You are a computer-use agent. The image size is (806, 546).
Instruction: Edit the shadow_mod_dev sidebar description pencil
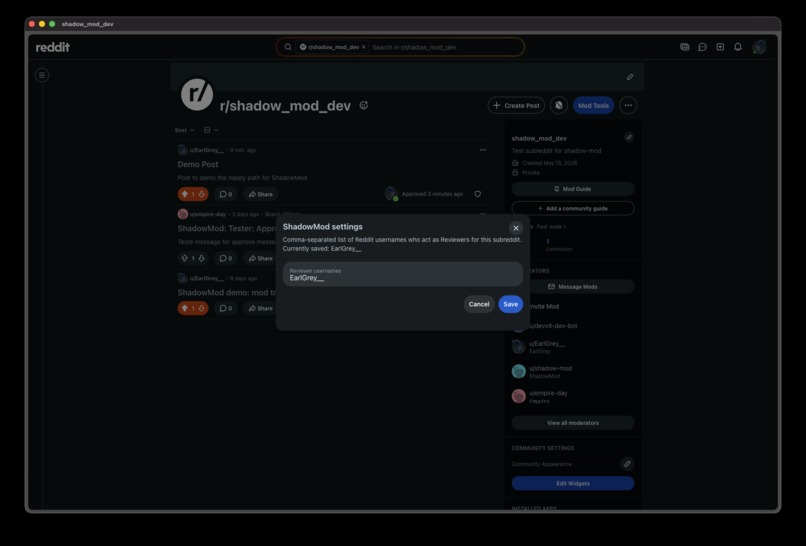pos(629,137)
